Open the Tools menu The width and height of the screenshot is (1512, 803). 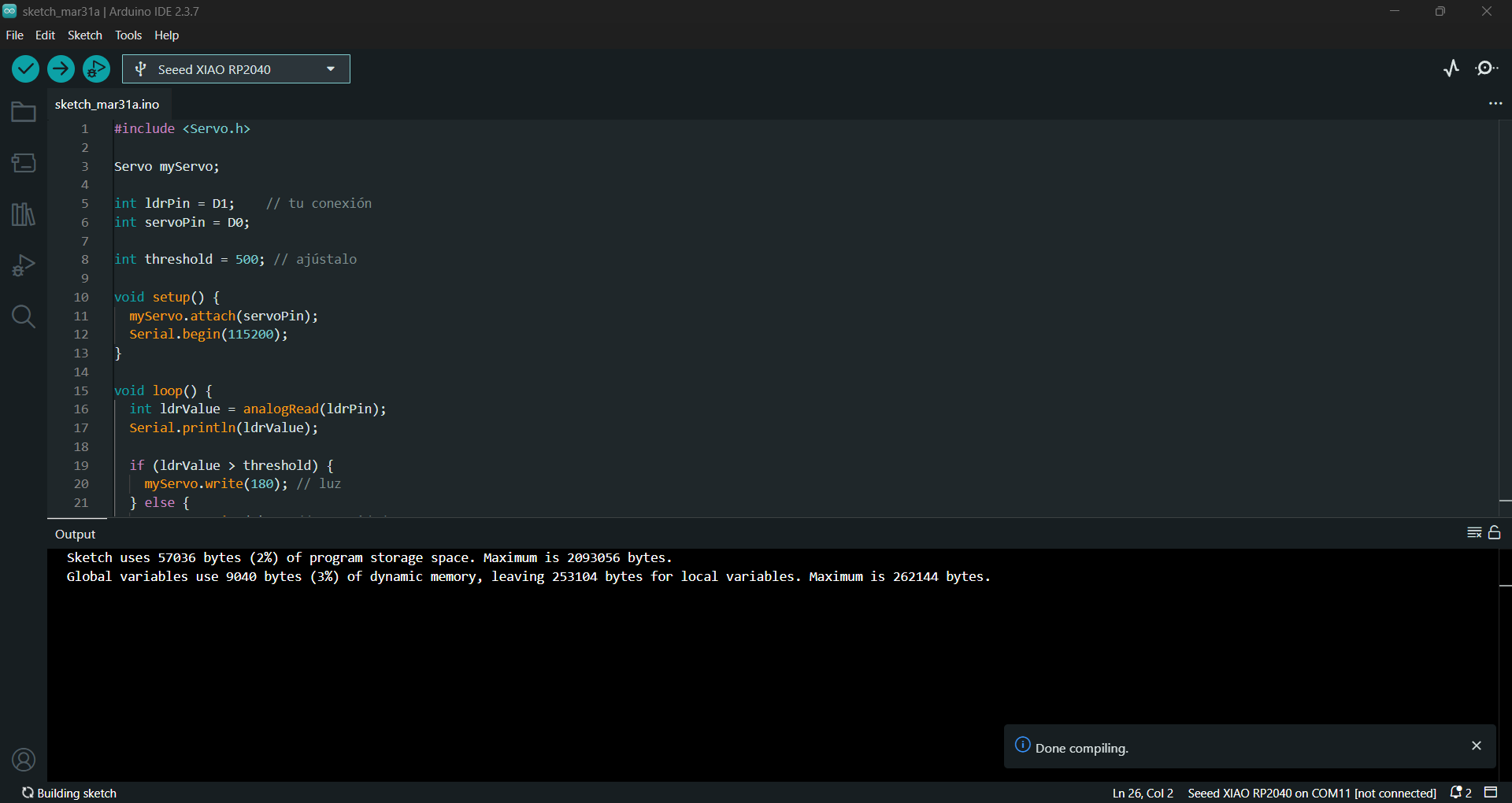128,35
